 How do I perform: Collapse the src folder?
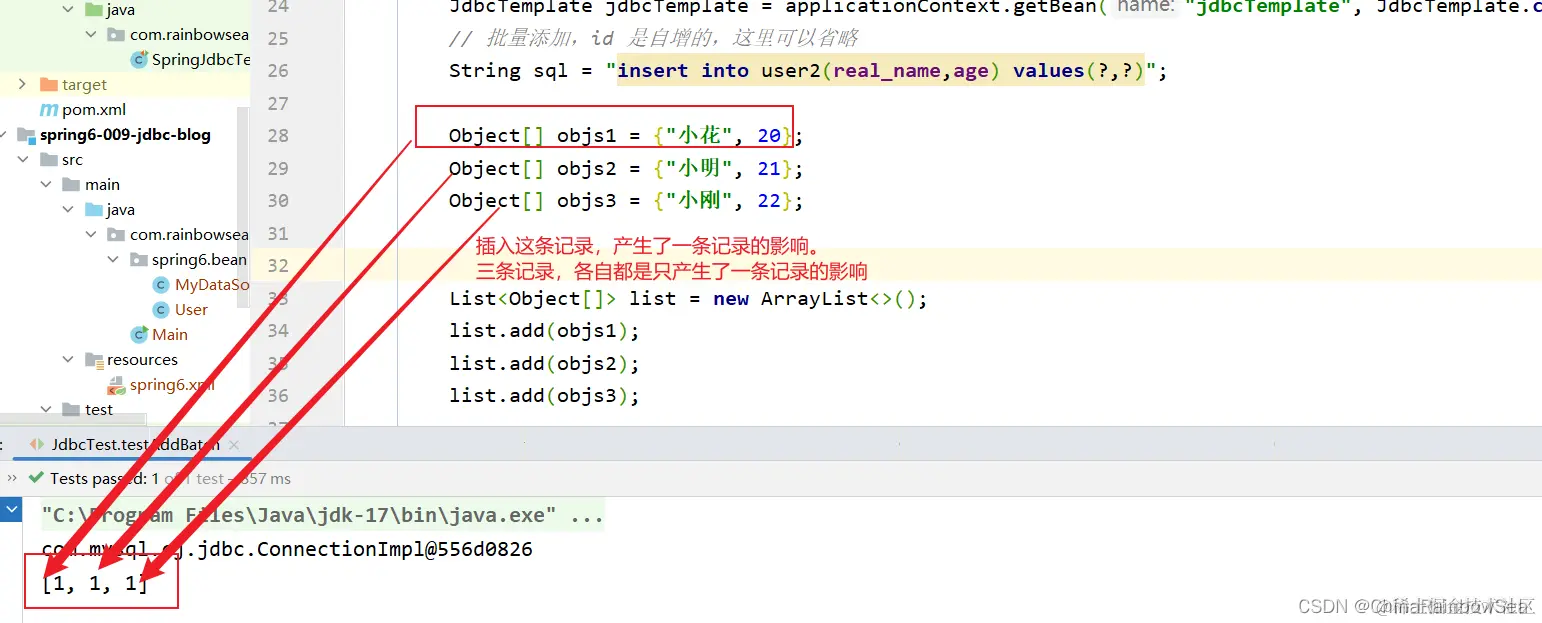(22, 160)
